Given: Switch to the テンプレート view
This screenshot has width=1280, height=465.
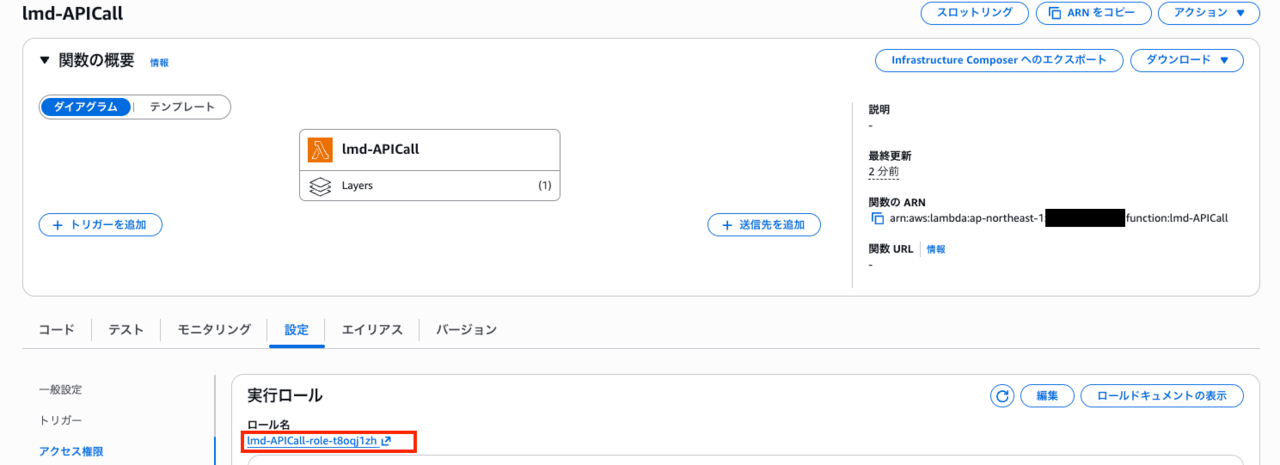Looking at the screenshot, I should (x=182, y=107).
